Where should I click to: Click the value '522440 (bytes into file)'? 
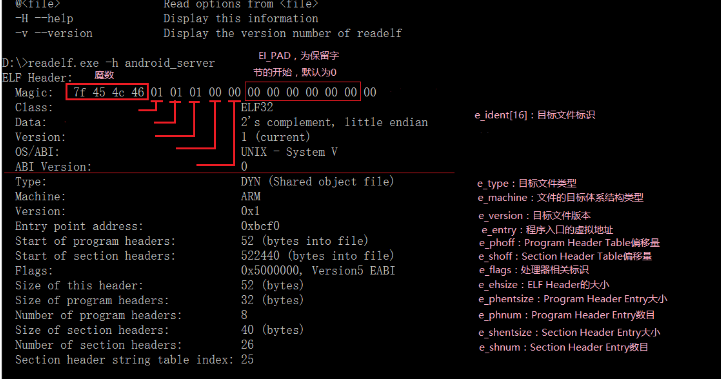317,256
